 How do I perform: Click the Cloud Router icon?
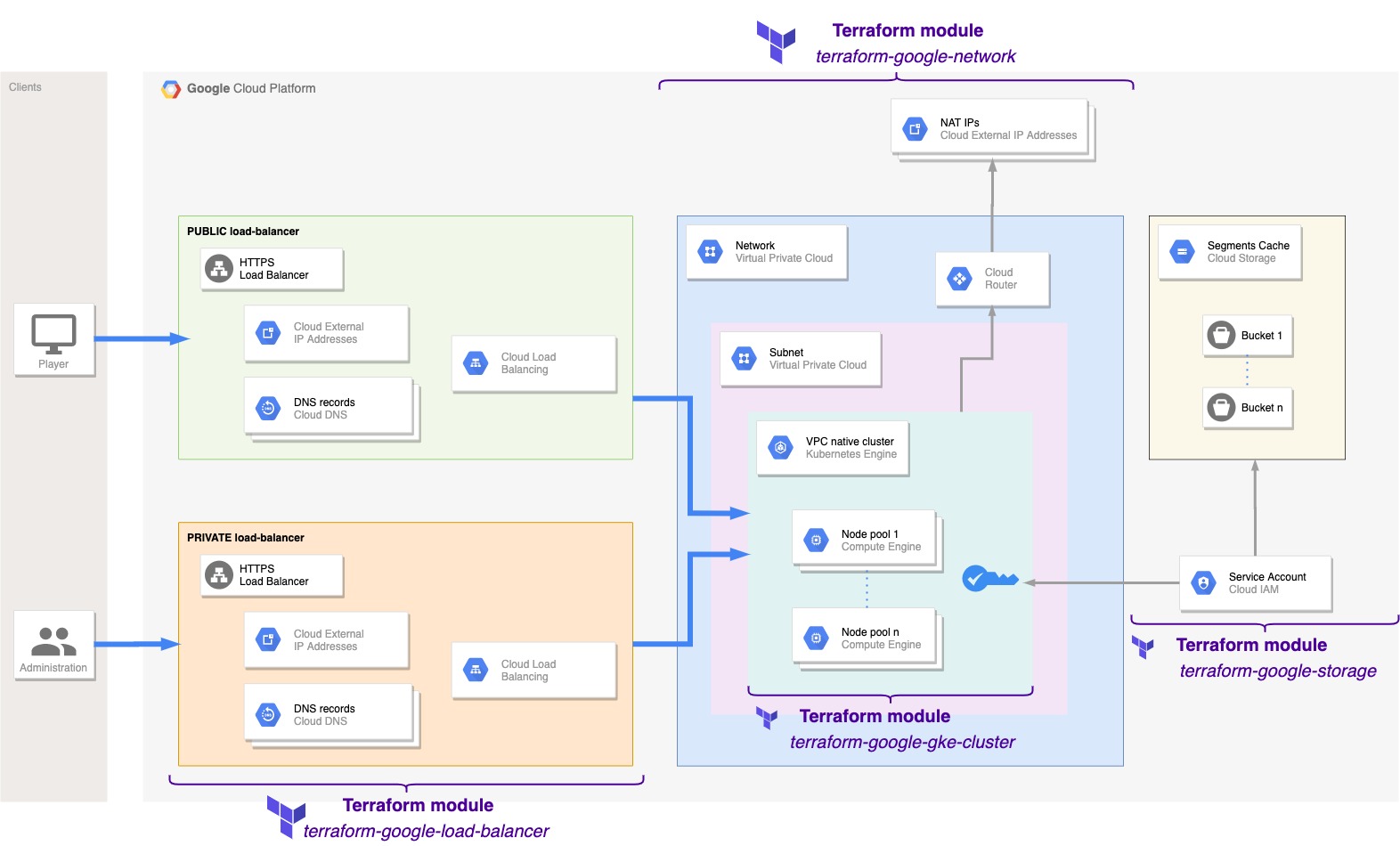pos(959,279)
